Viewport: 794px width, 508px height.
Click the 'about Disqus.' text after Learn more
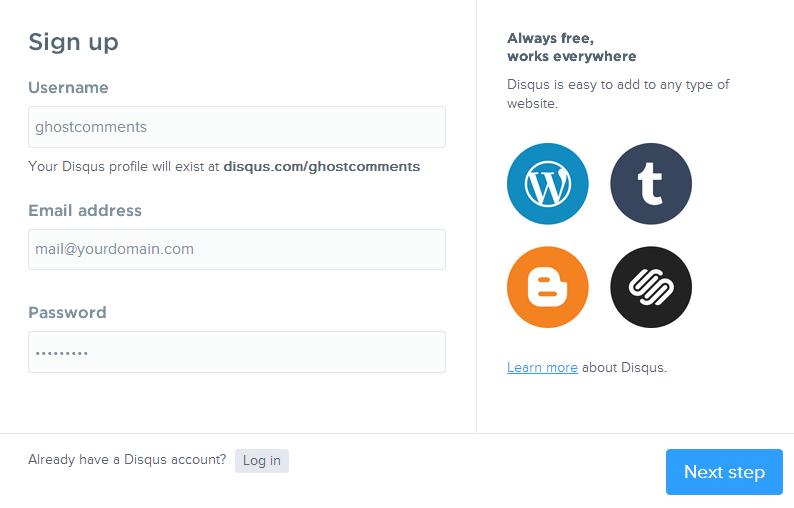coord(624,367)
